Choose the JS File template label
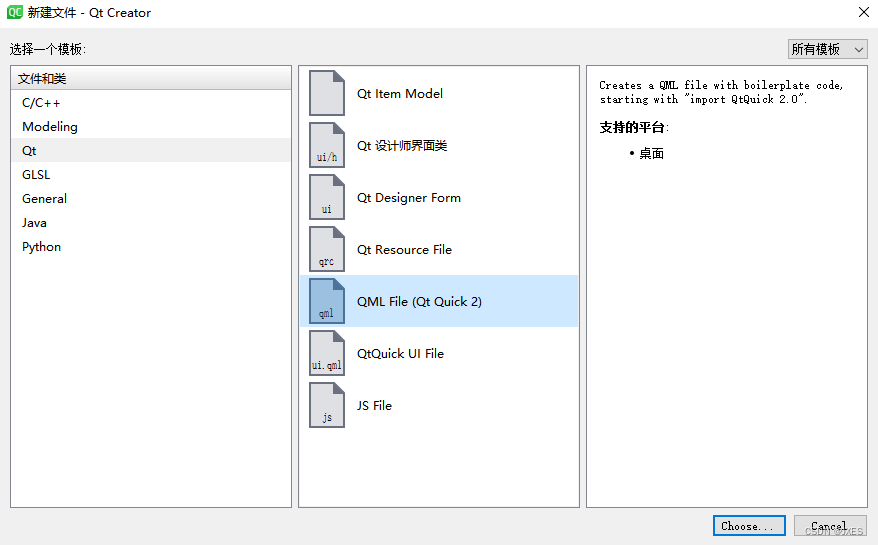 pos(374,406)
